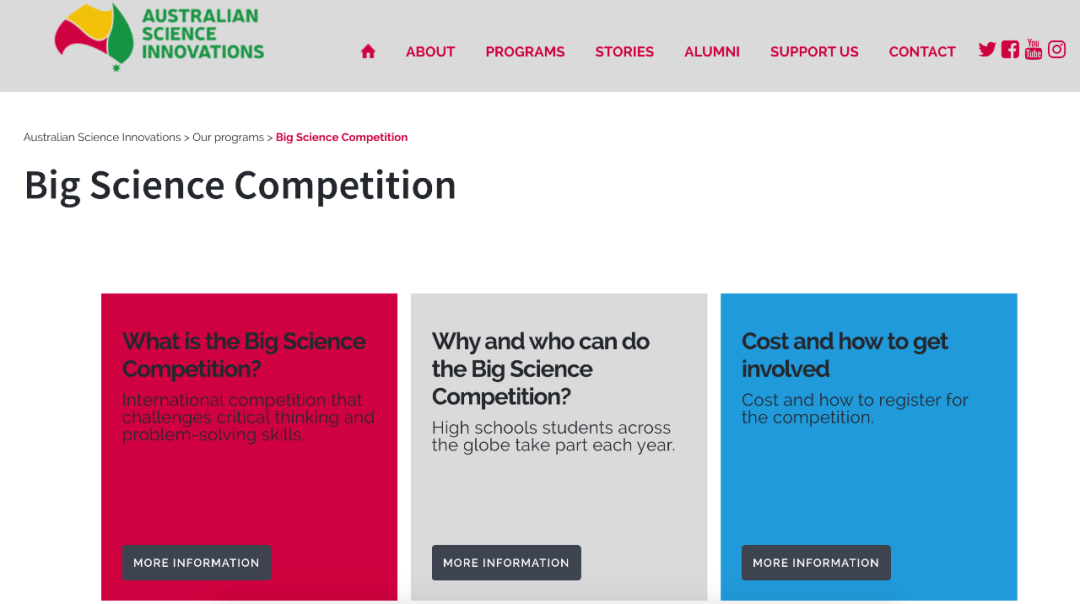Click the Australian Science Innovations logo
The height and width of the screenshot is (604, 1080).
(160, 36)
